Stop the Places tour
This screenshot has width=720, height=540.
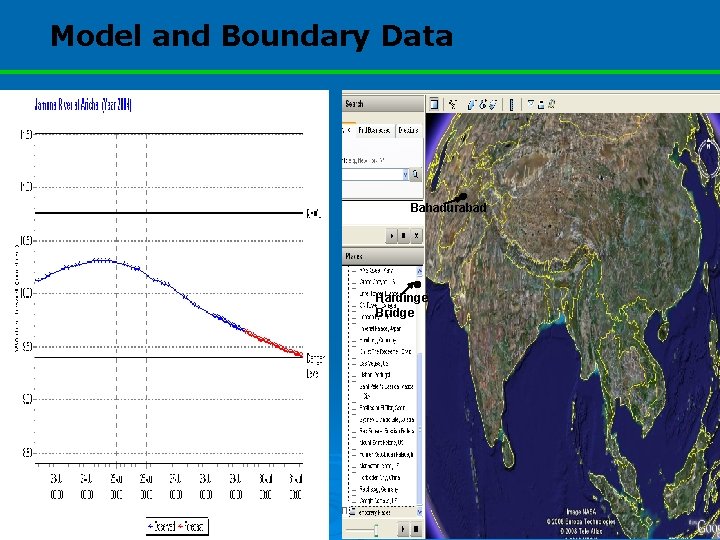click(x=416, y=529)
